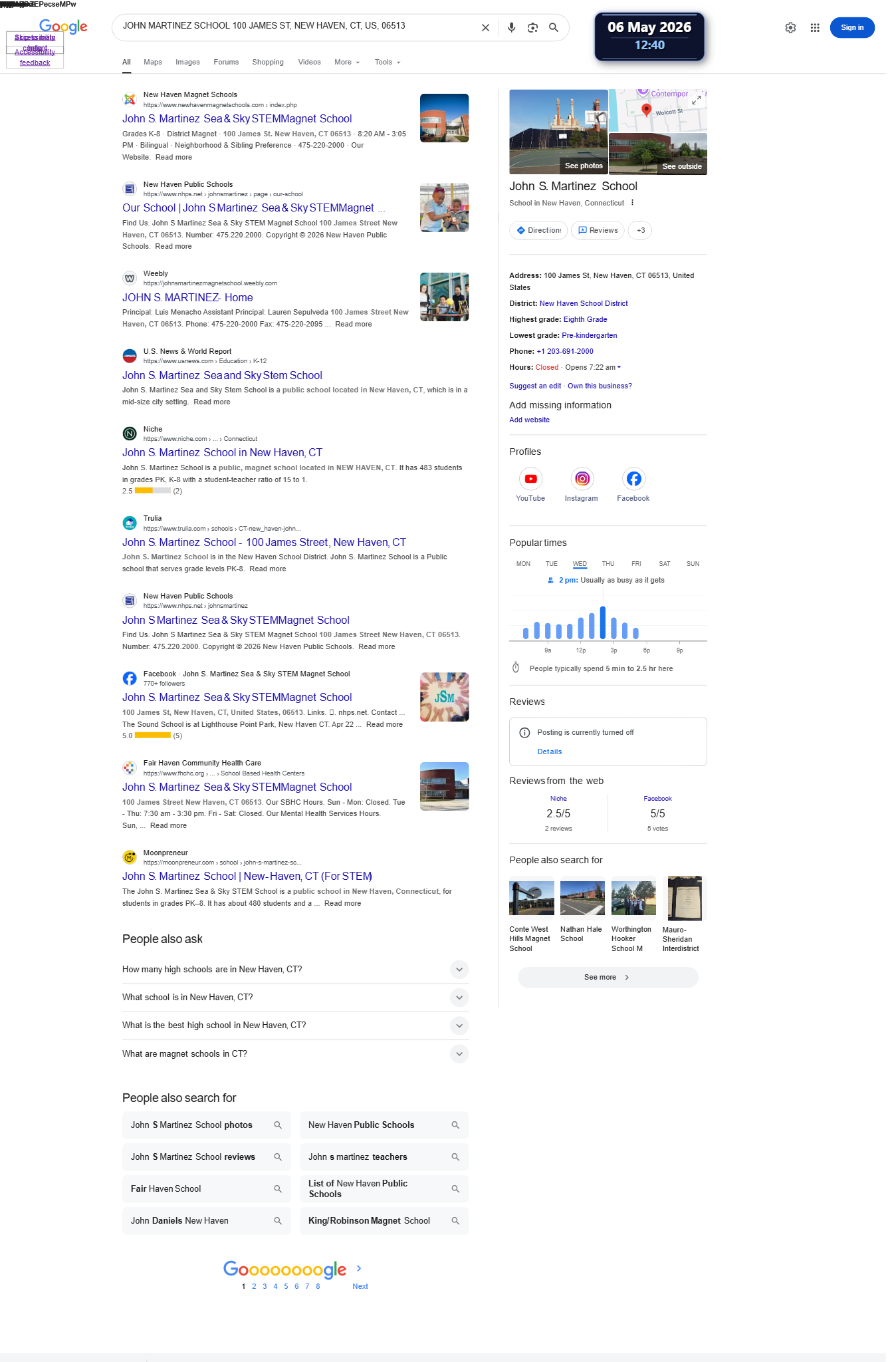Image resolution: width=896 pixels, height=1362 pixels.
Task: Select SAT in Popular times
Action: click(x=665, y=564)
